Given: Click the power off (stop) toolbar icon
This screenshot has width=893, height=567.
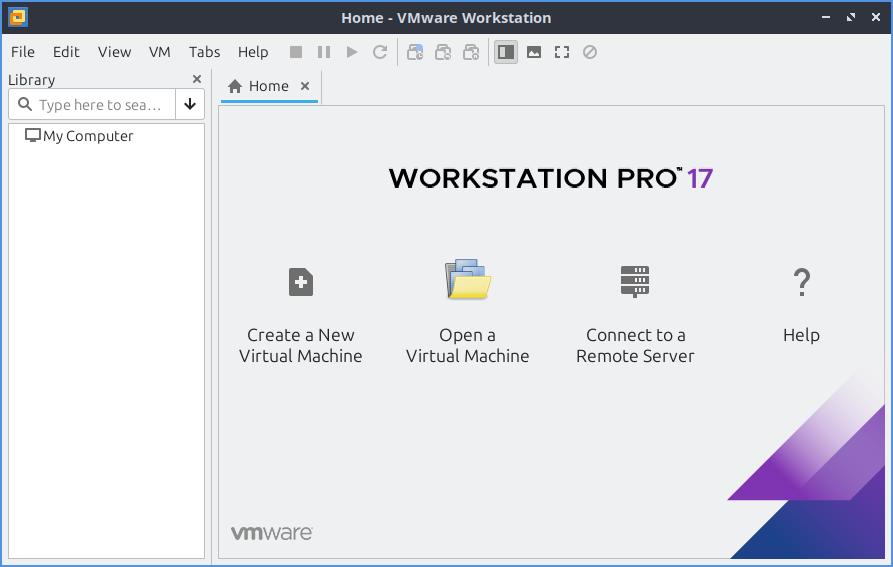Looking at the screenshot, I should (x=296, y=52).
